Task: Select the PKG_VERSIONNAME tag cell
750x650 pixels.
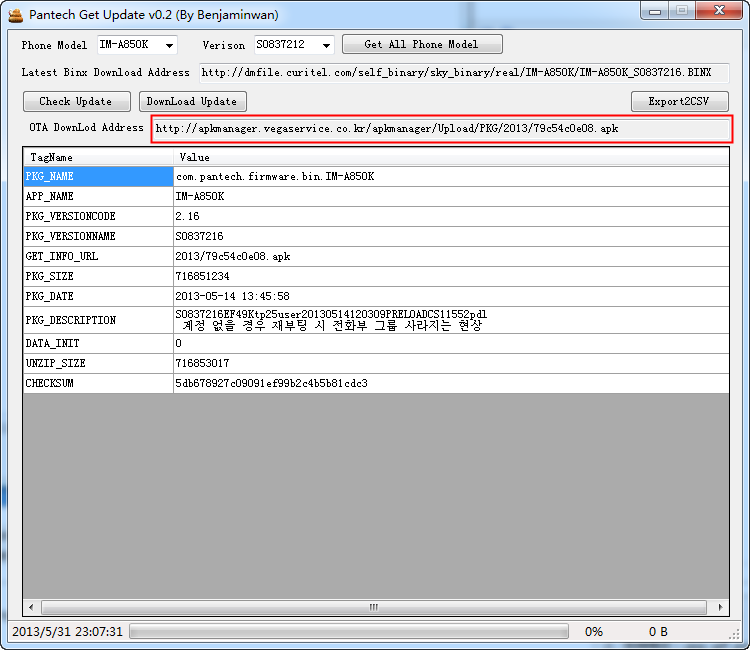Action: click(98, 237)
